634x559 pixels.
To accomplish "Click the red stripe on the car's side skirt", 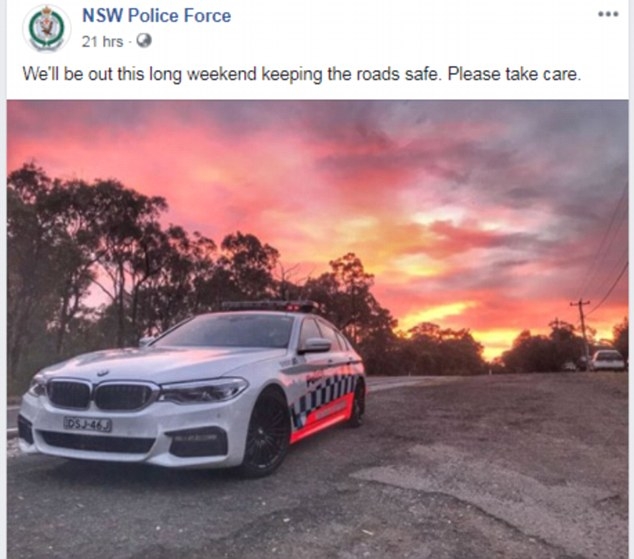I will click(321, 421).
